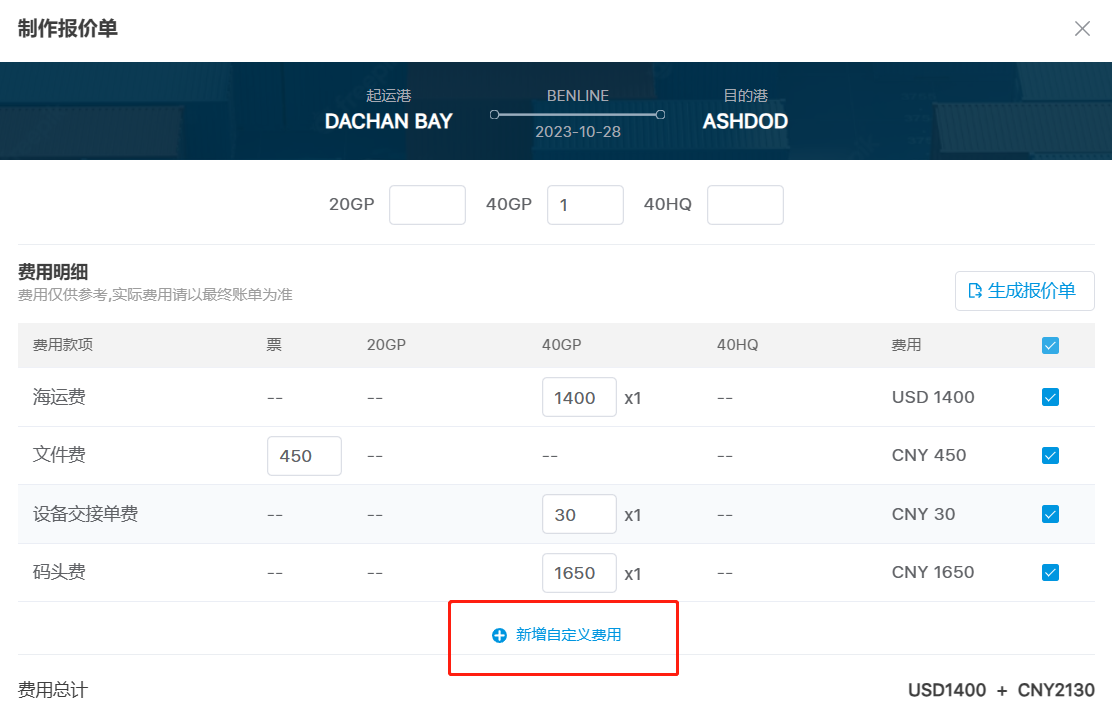1112x720 pixels.
Task: Click the ASHDOD destination port name
Action: (745, 122)
